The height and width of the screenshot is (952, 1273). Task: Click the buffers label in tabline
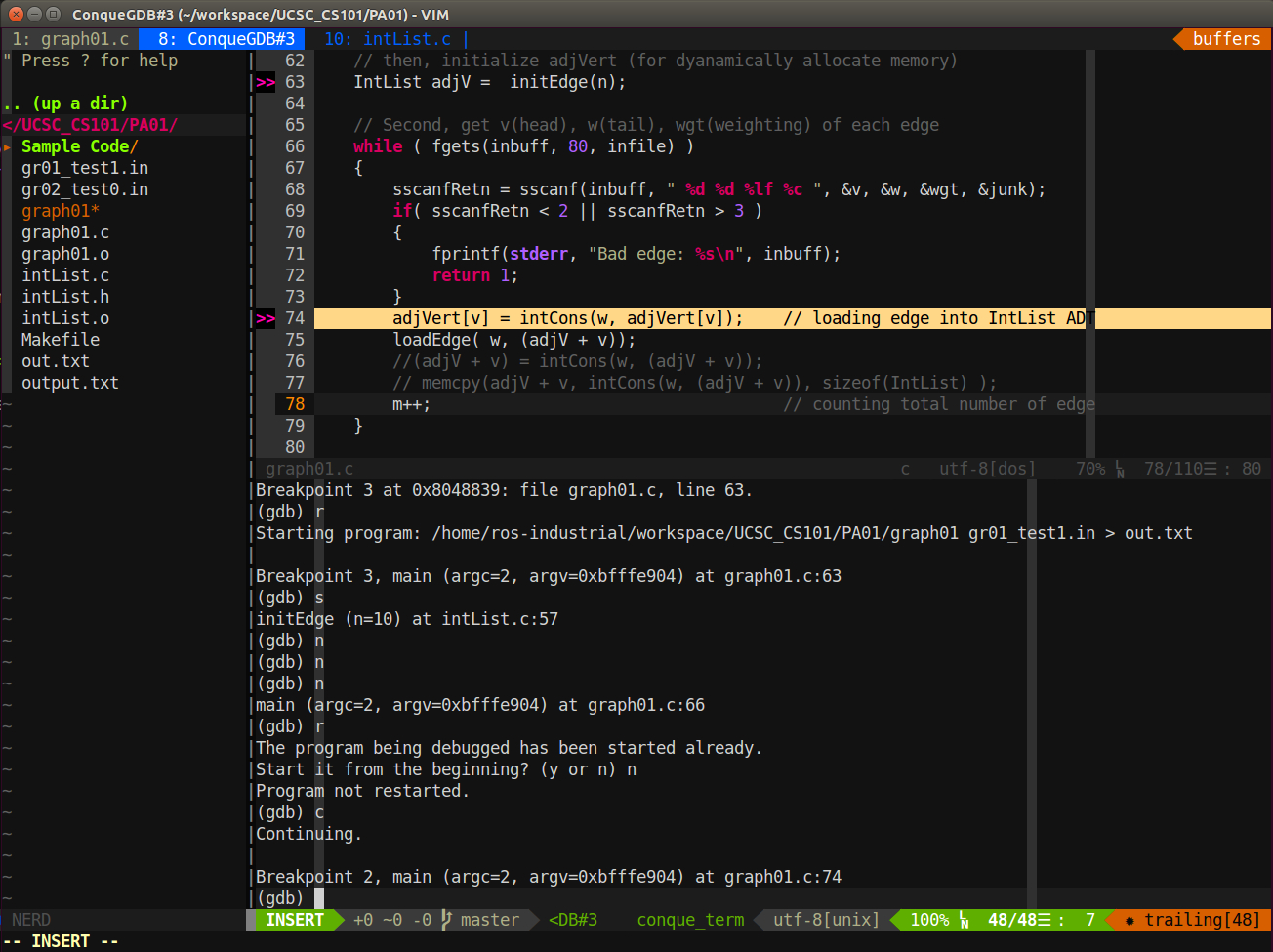1226,39
